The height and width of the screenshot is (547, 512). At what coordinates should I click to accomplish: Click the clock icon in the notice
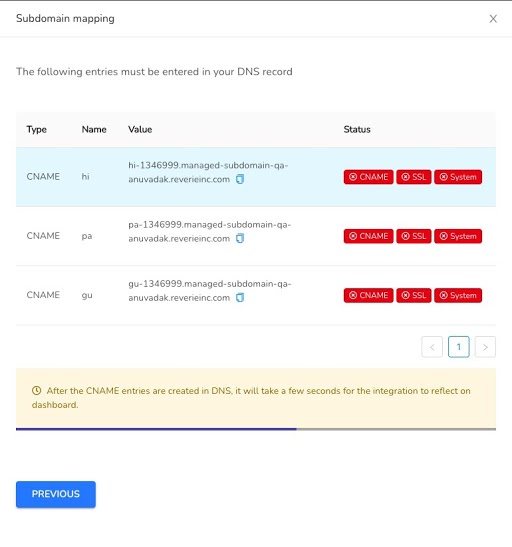click(x=37, y=391)
